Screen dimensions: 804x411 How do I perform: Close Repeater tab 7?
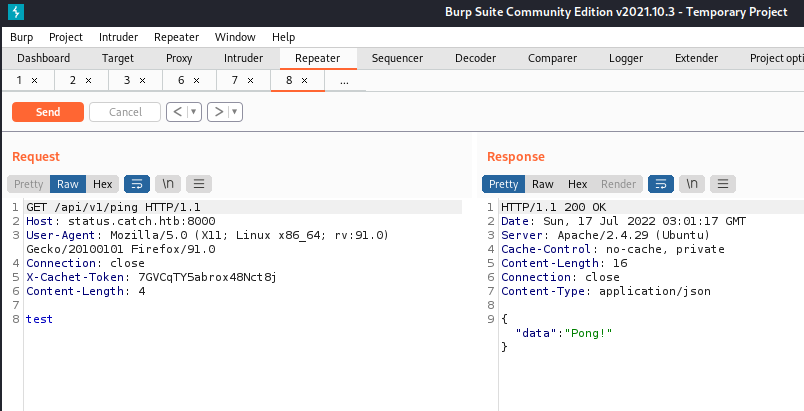251,80
